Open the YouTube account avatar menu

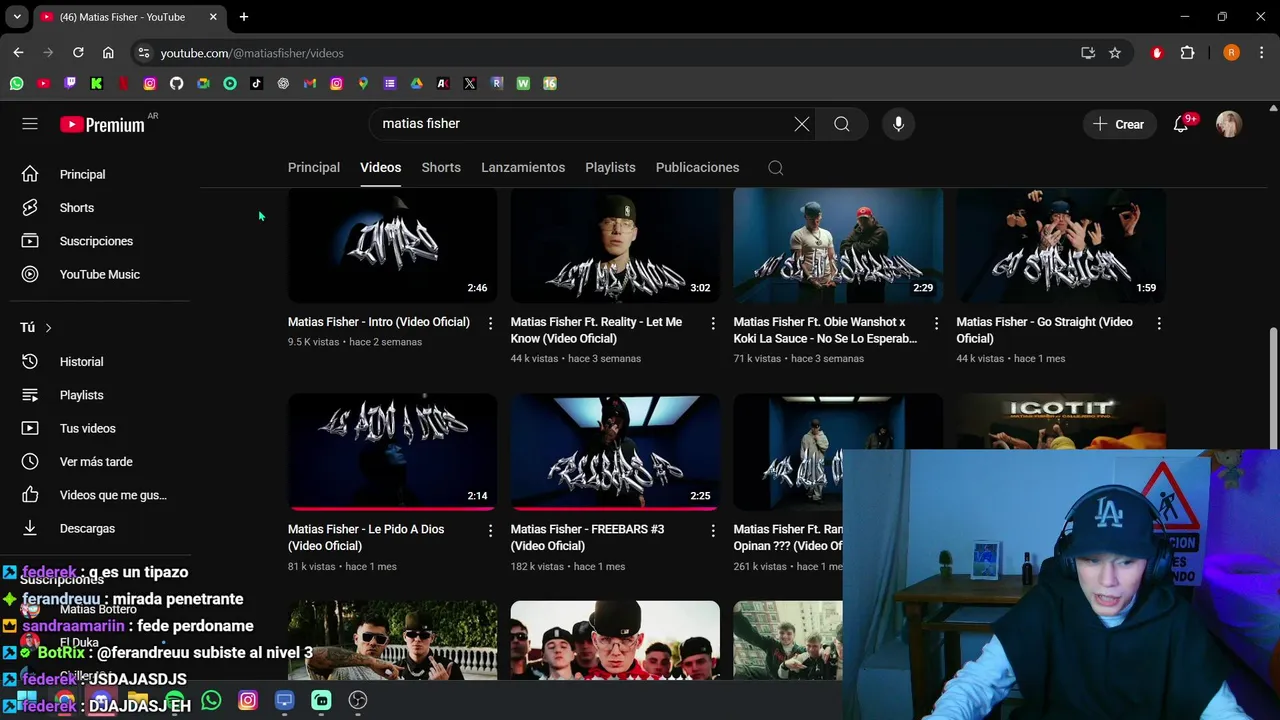(1229, 124)
